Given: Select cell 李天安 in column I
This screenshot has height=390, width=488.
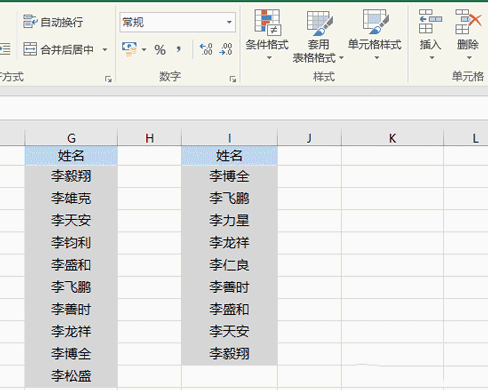Looking at the screenshot, I should tap(229, 331).
